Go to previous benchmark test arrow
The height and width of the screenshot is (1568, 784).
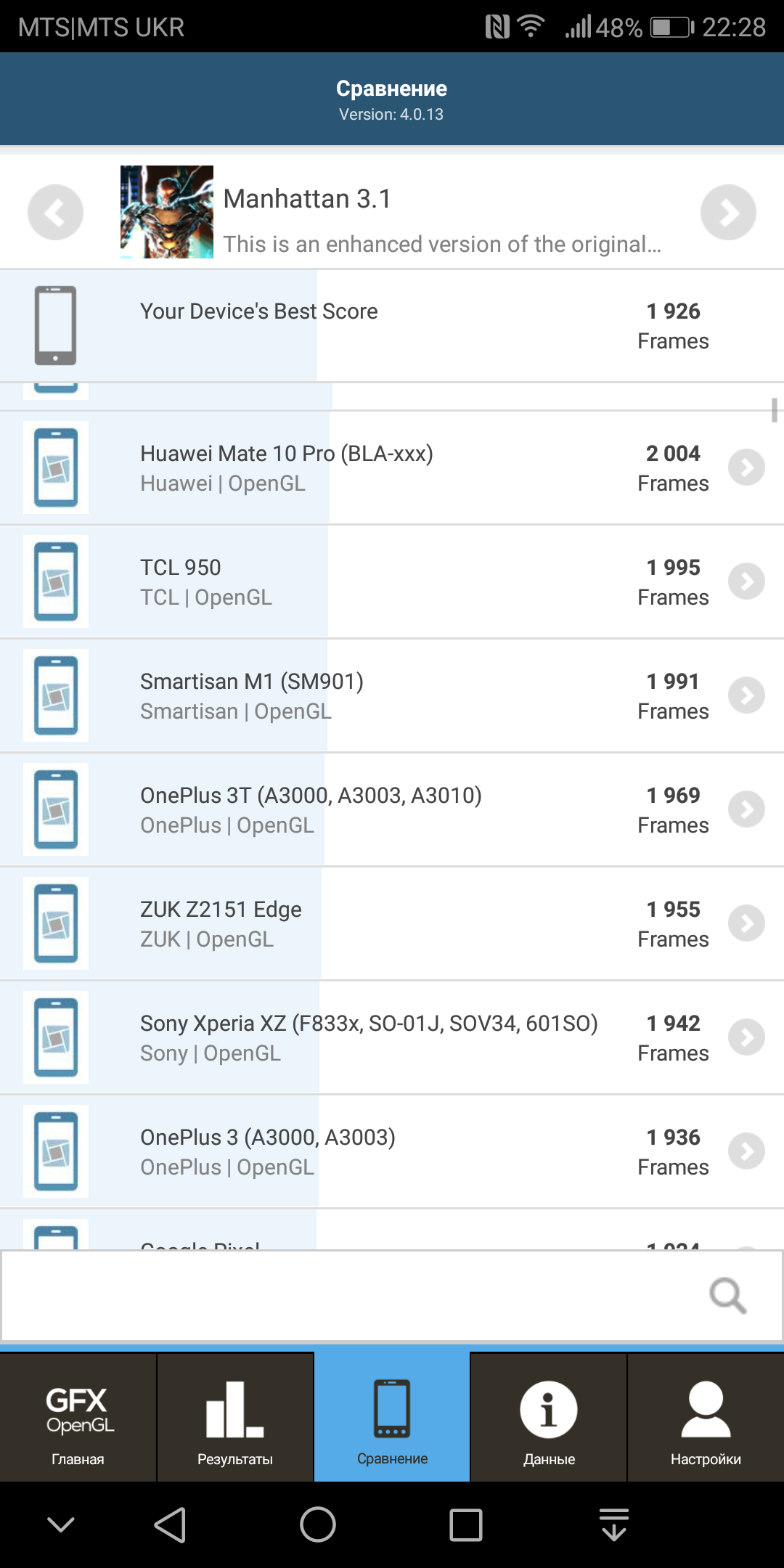pyautogui.click(x=55, y=212)
